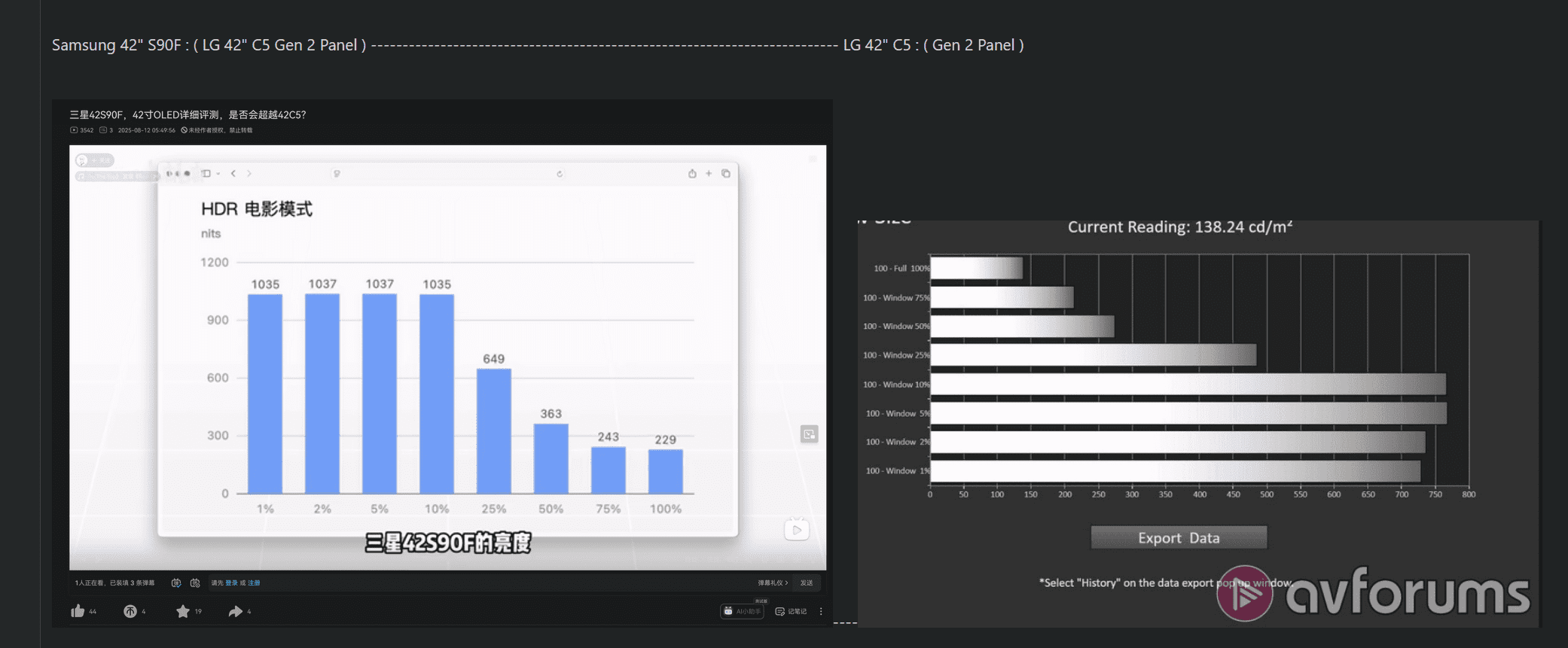The width and height of the screenshot is (1568, 648).
Task: Click the 229 value above the 100% bar
Action: pos(666,440)
